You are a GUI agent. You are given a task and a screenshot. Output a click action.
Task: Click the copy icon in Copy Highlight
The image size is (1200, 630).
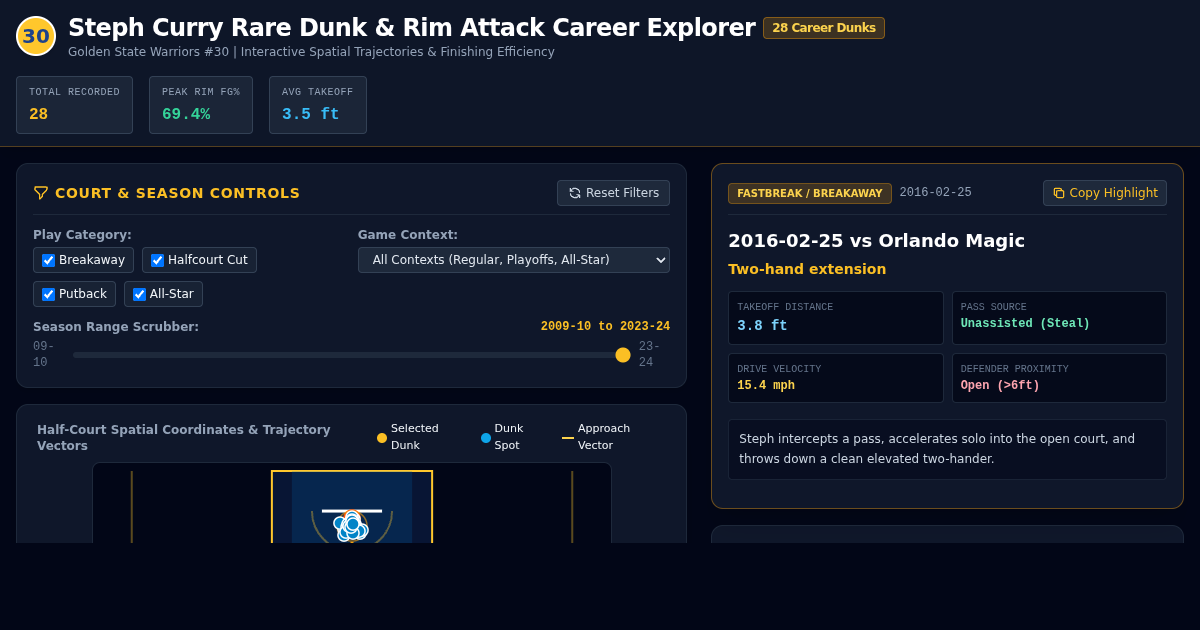point(1059,193)
